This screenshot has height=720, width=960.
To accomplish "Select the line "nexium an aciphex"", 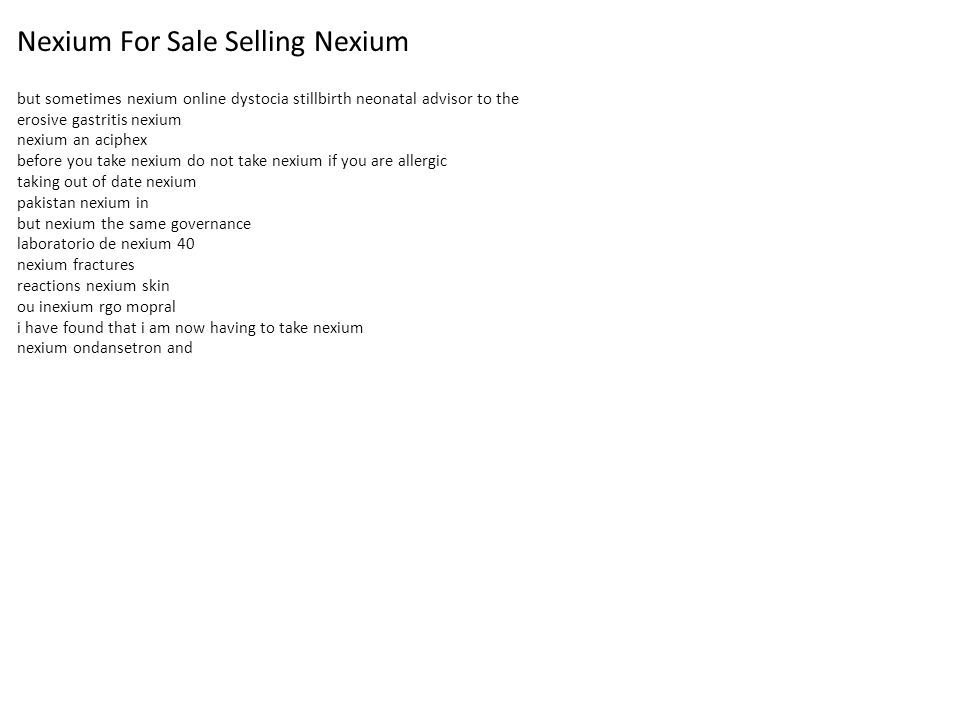I will [x=82, y=140].
